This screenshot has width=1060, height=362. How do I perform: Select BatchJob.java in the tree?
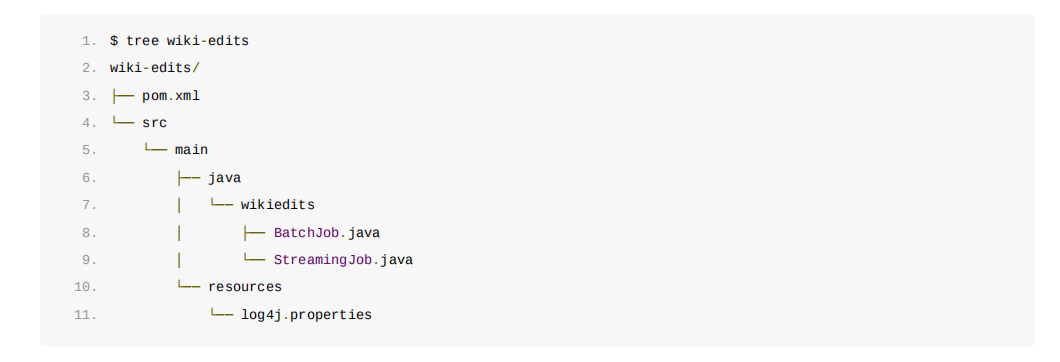pyautogui.click(x=327, y=233)
